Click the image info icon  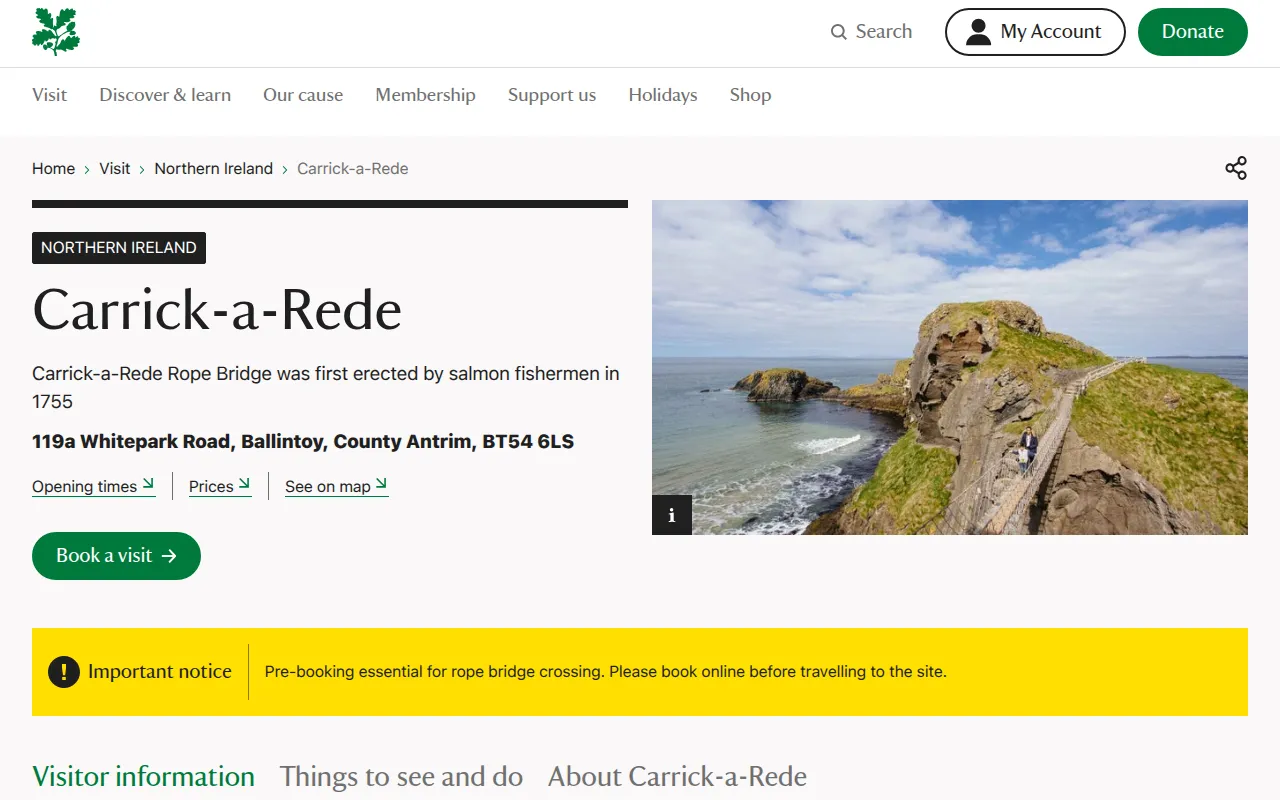(x=672, y=515)
